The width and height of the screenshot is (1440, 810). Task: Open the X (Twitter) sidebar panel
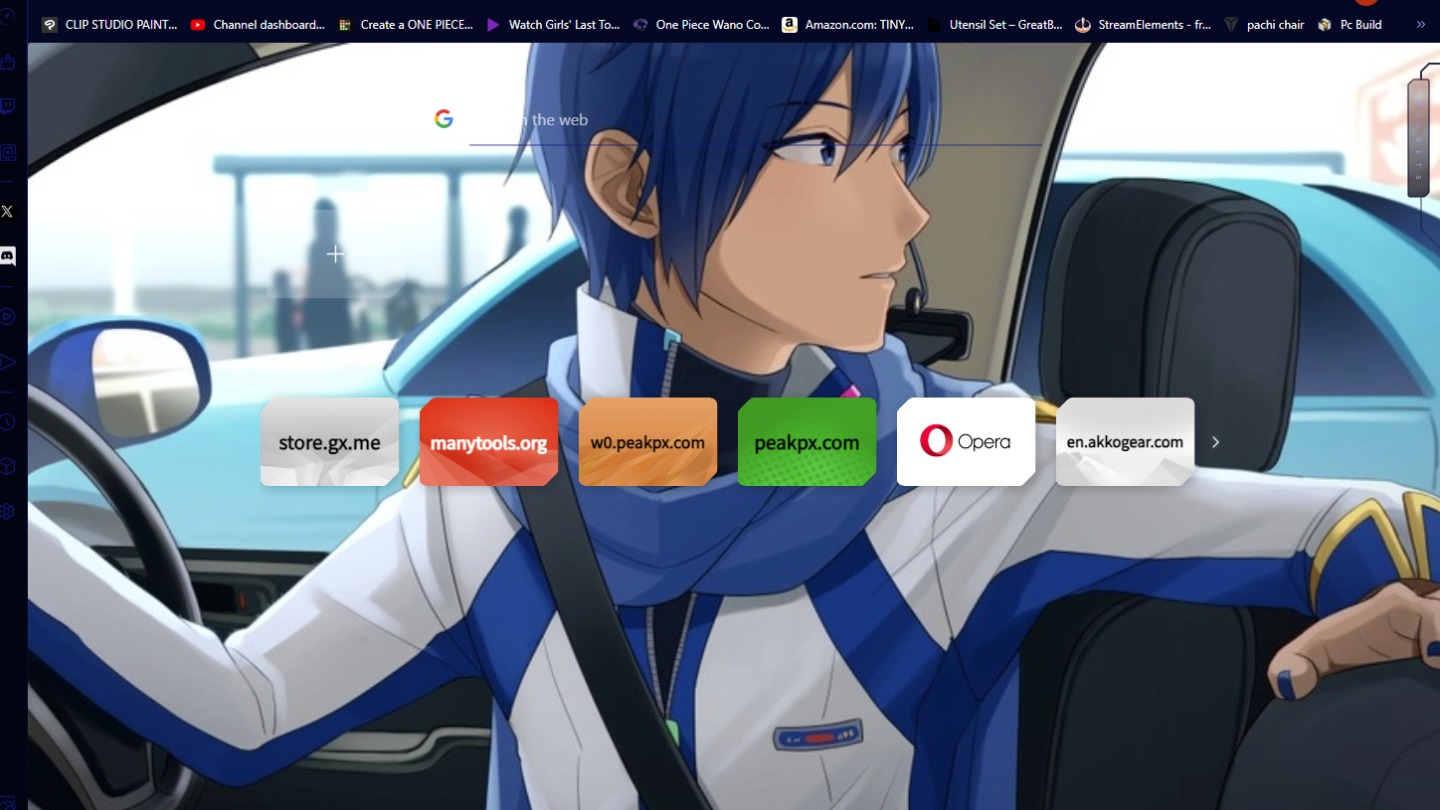tap(8, 211)
